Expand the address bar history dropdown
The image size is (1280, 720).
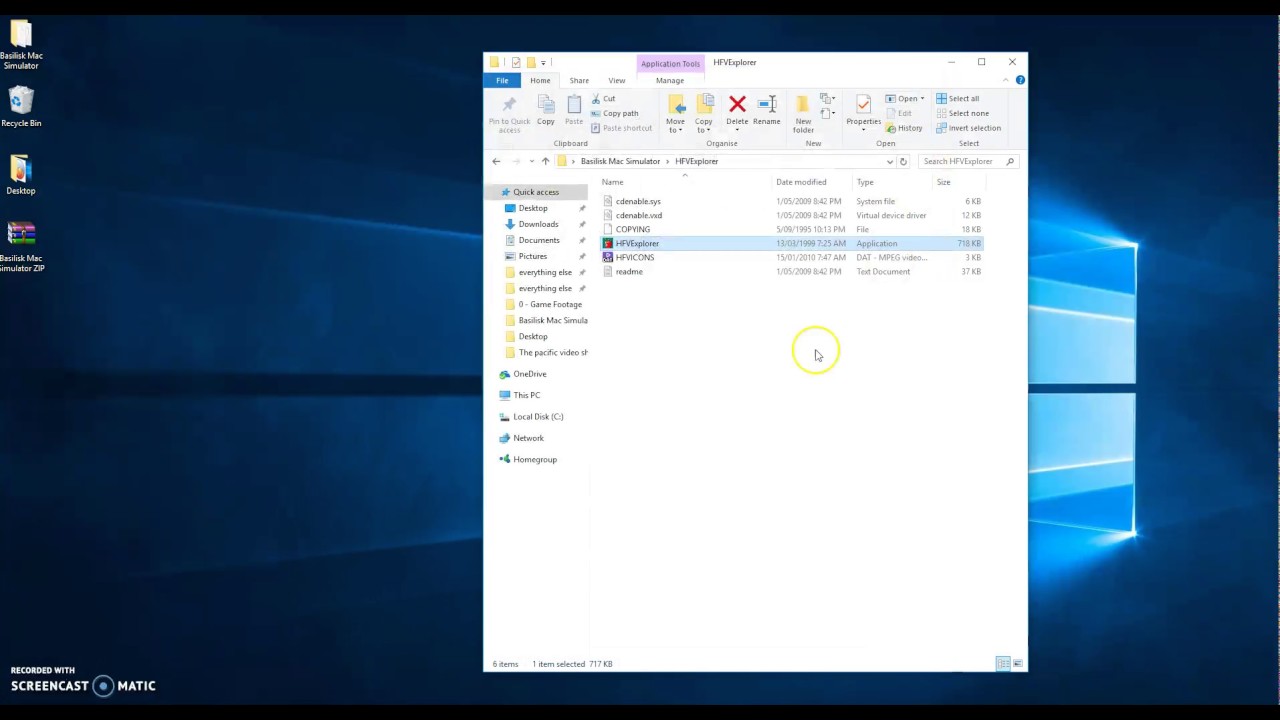(889, 161)
